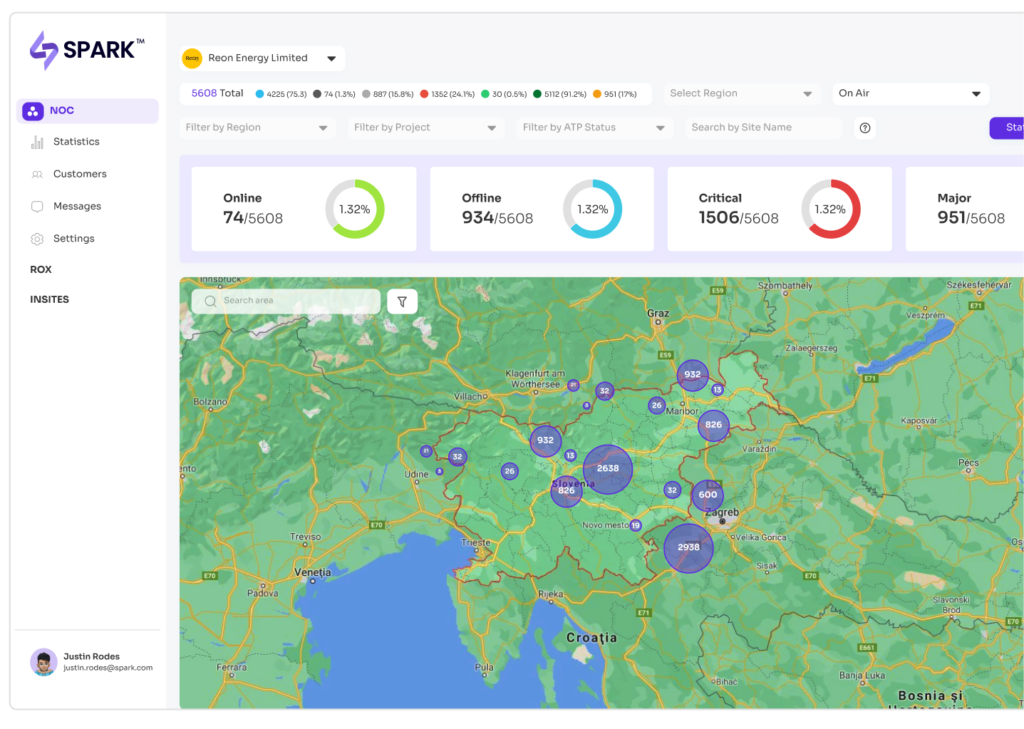The height and width of the screenshot is (729, 1024).
Task: Click the SPARK logo icon
Action: (x=44, y=50)
